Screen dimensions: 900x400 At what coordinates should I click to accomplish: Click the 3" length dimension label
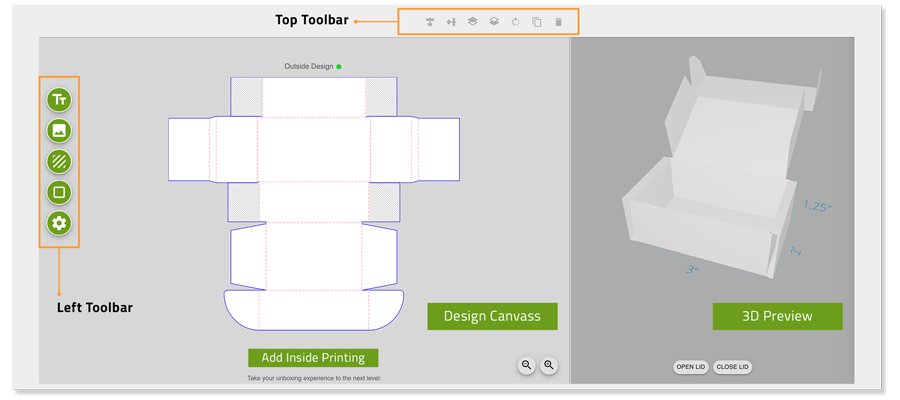(x=692, y=269)
